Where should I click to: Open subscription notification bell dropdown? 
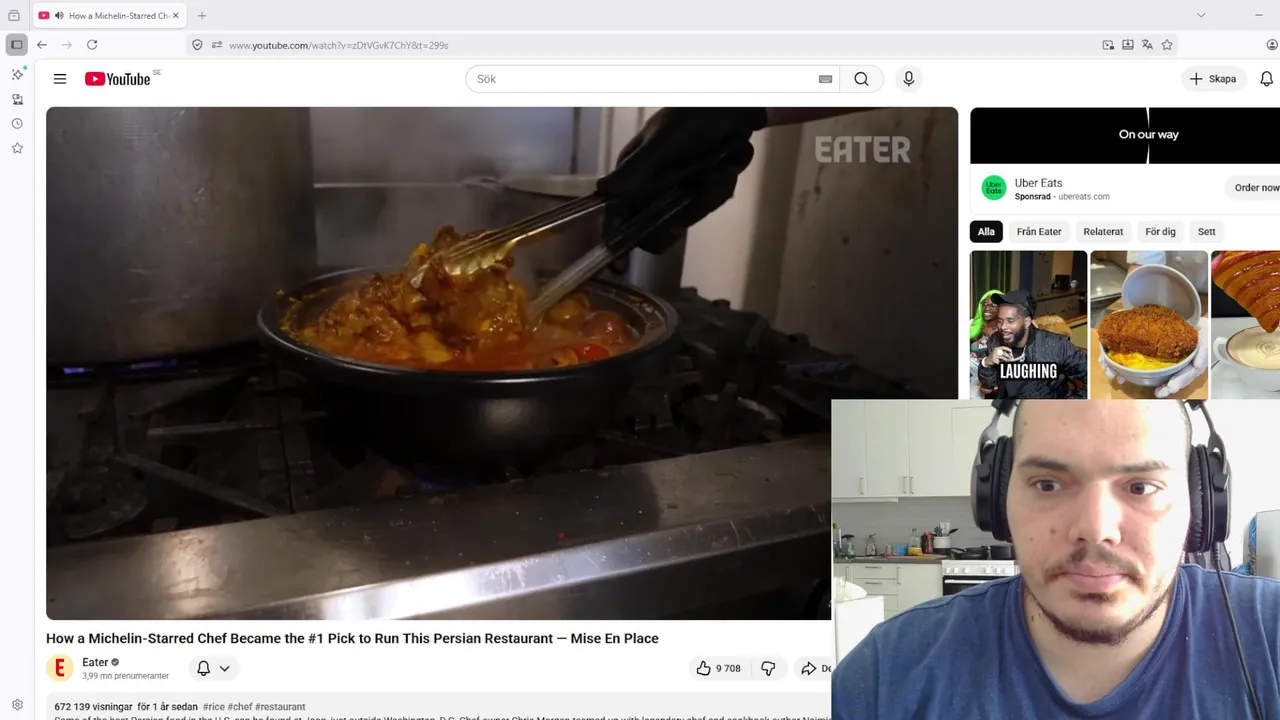[x=213, y=668]
